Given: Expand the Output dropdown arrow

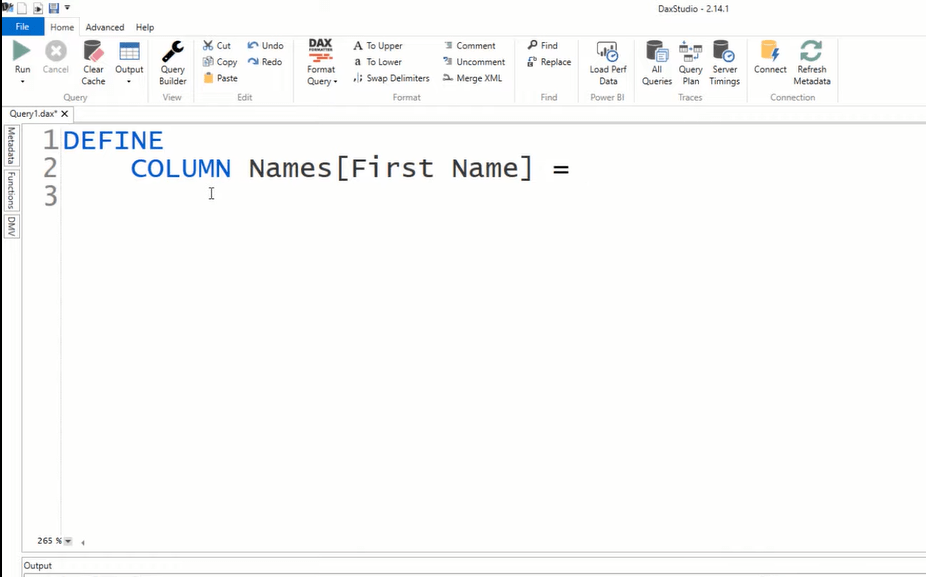Looking at the screenshot, I should coord(129,82).
